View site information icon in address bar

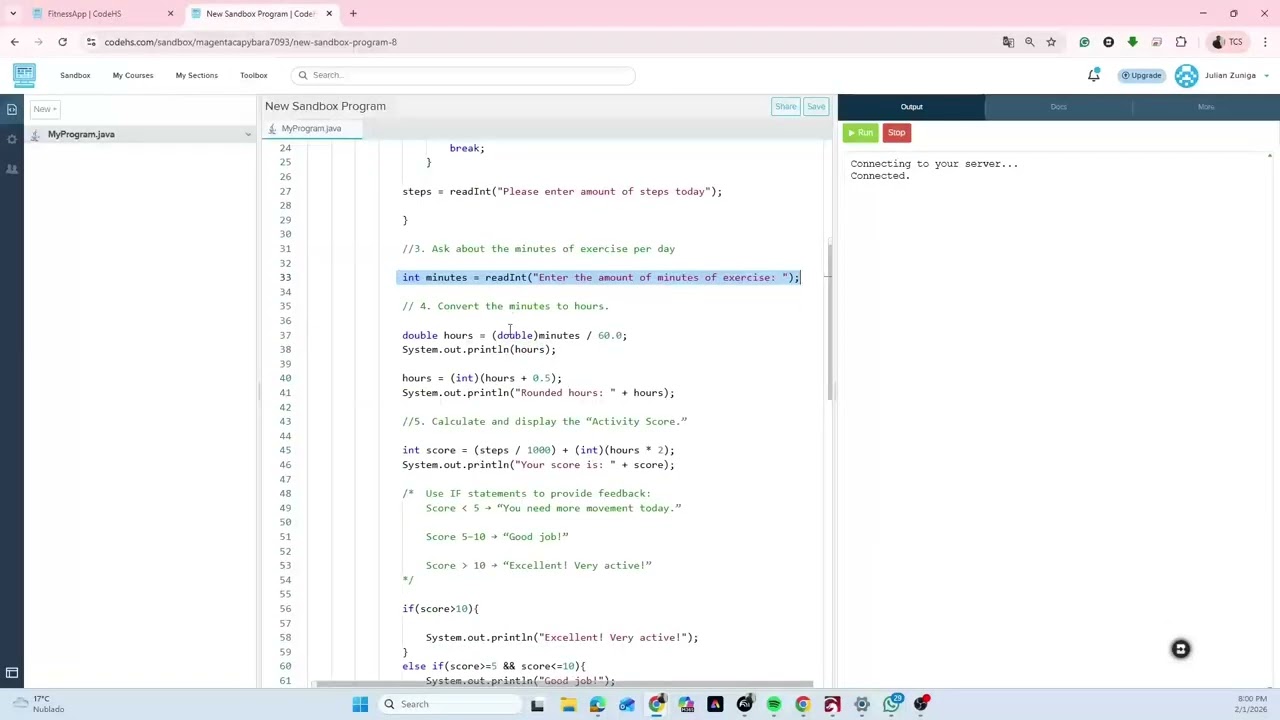coord(91,42)
